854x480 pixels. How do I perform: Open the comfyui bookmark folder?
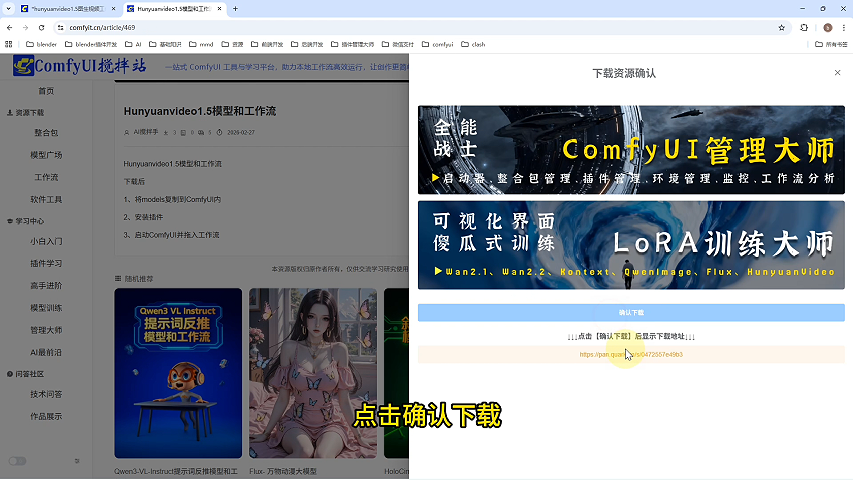[437, 44]
